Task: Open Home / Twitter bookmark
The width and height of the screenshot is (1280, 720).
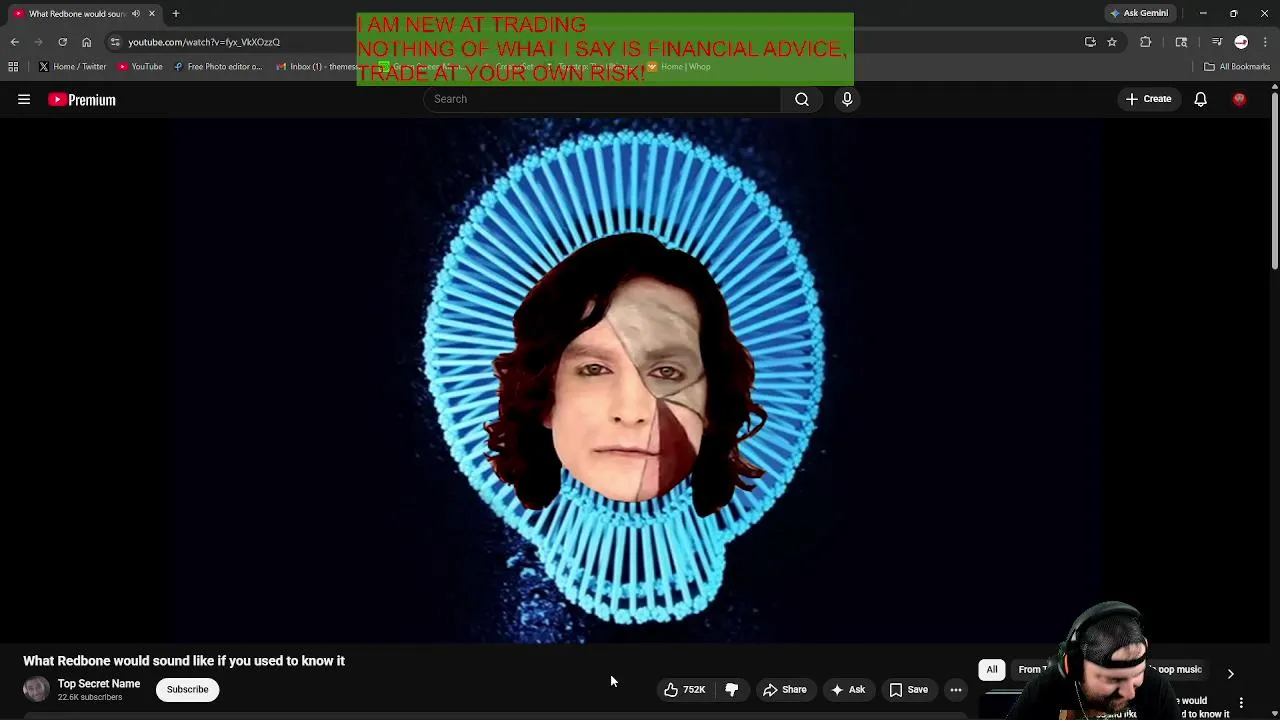Action: pos(73,67)
